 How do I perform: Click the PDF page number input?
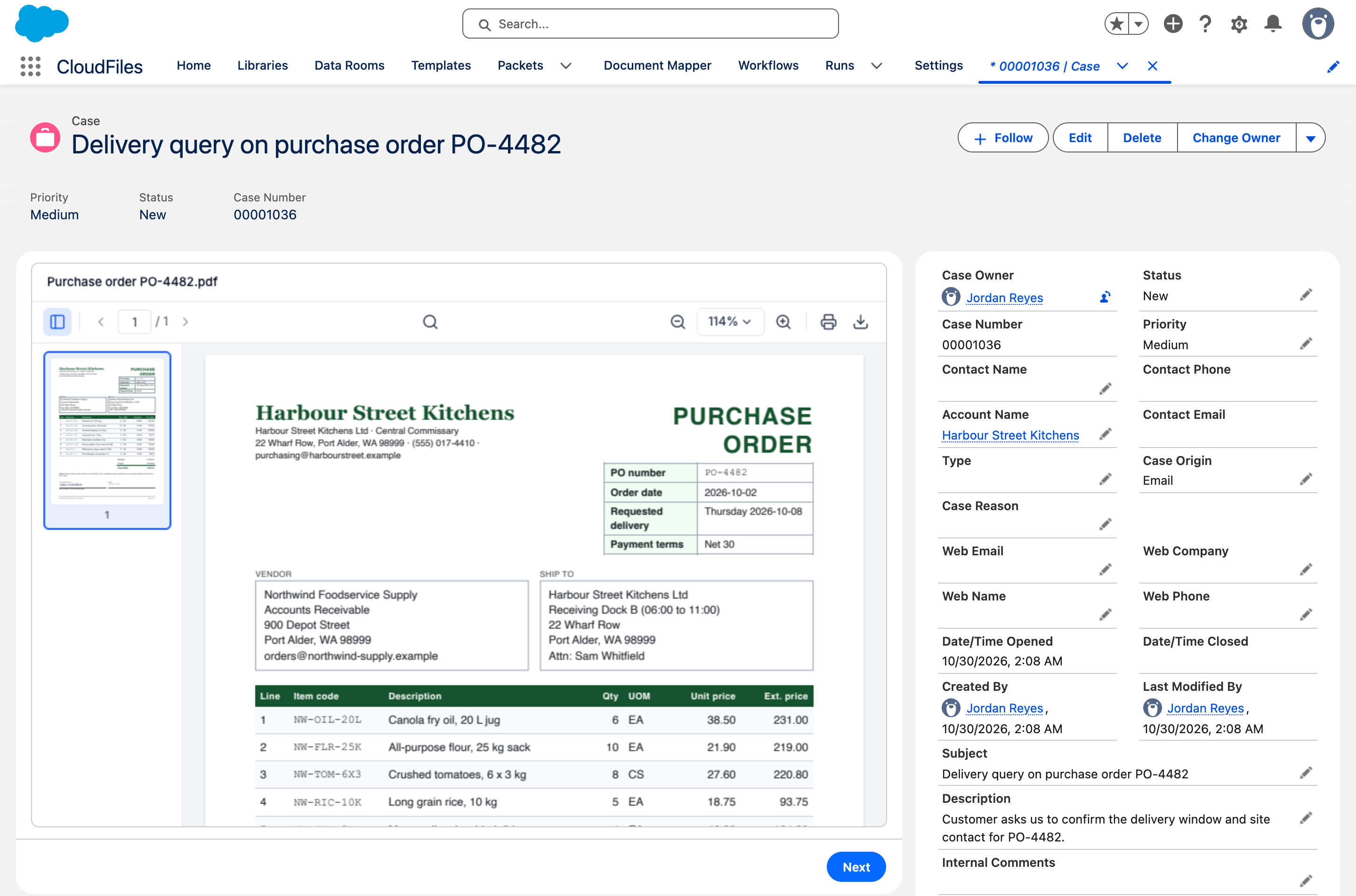click(134, 322)
